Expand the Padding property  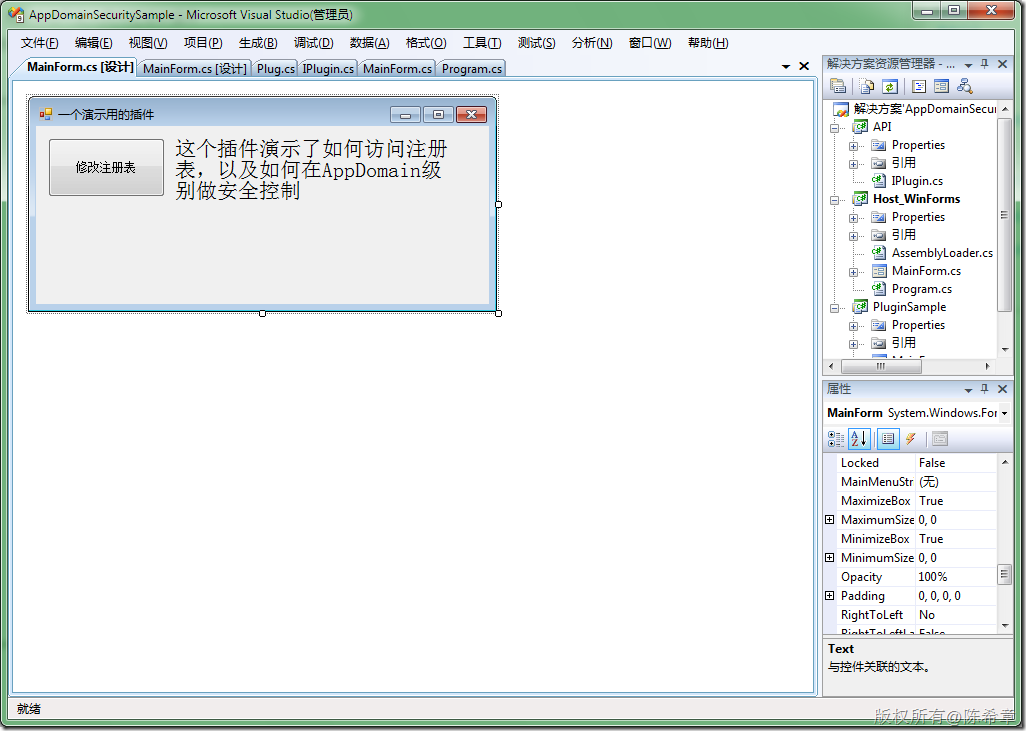[x=830, y=596]
